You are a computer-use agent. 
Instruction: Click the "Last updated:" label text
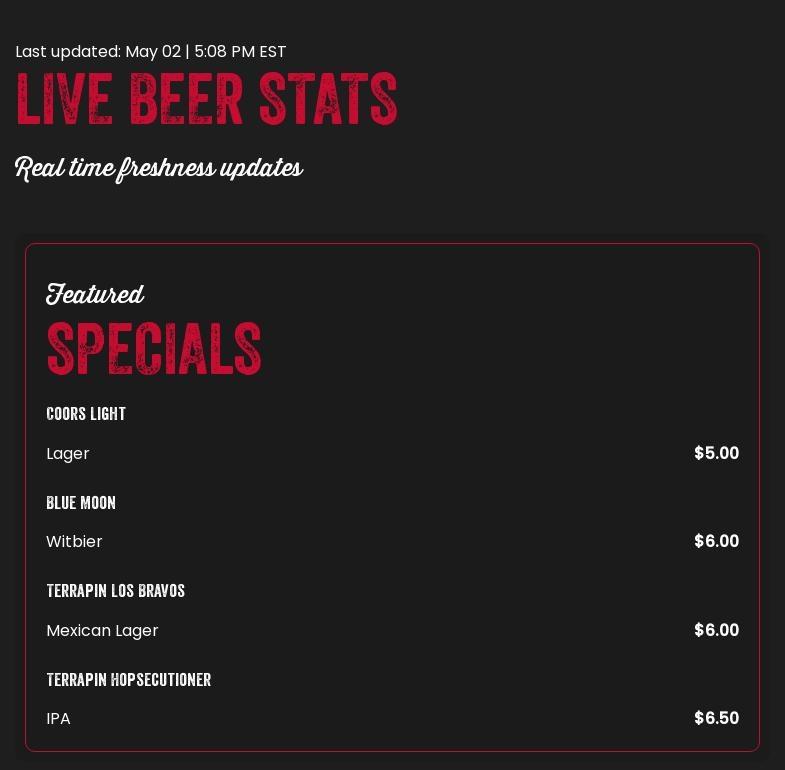(68, 52)
